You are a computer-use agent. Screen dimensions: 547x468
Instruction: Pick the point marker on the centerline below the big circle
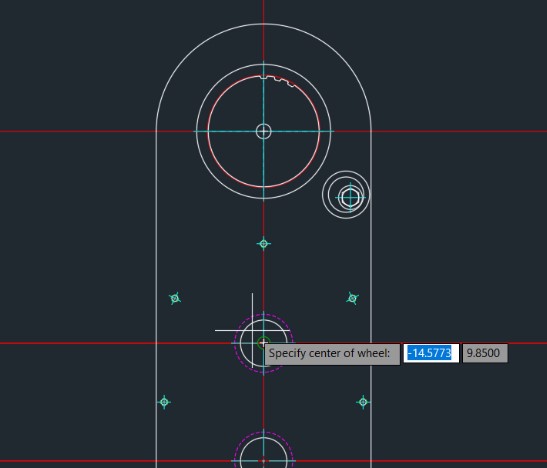pos(263,243)
